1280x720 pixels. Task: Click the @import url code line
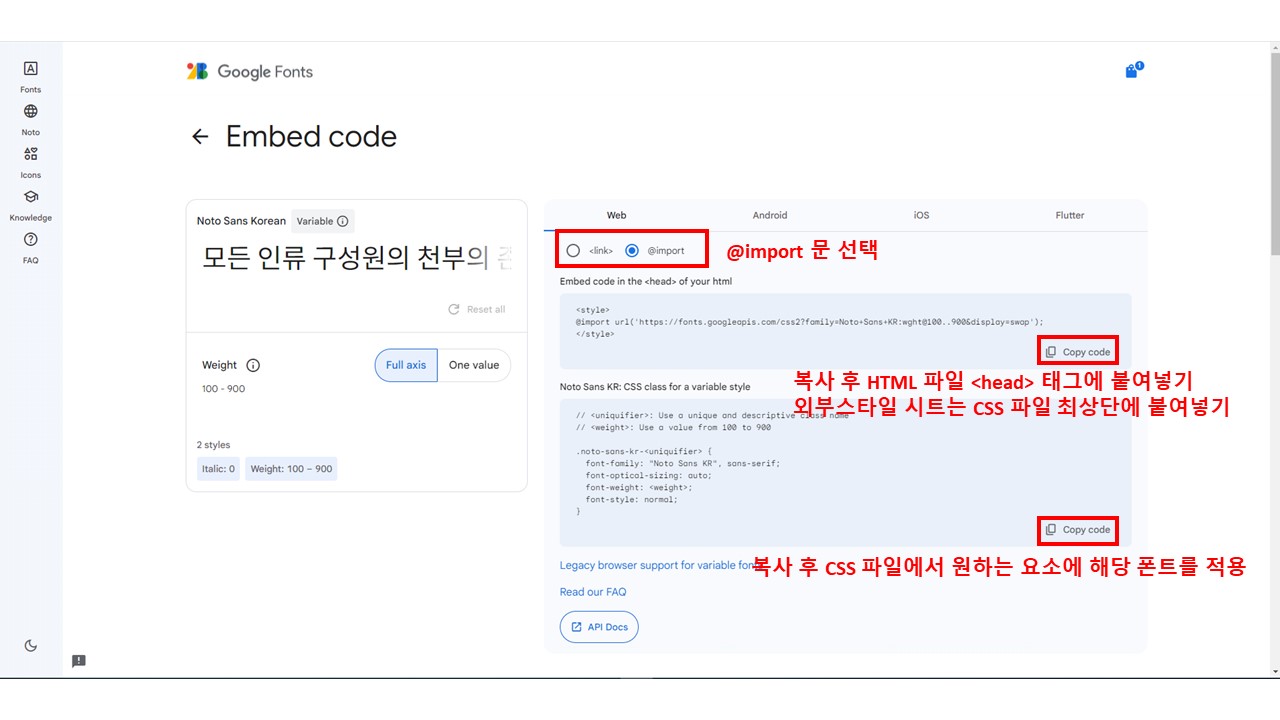[x=809, y=322]
